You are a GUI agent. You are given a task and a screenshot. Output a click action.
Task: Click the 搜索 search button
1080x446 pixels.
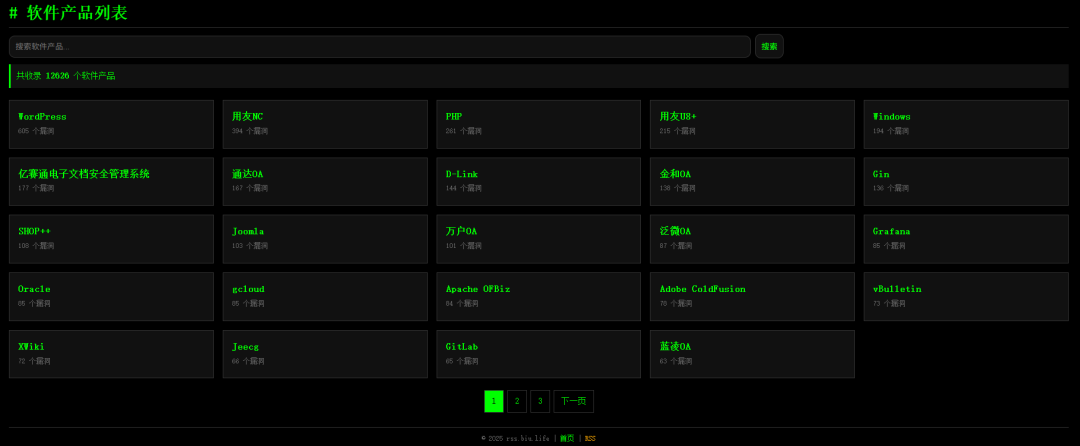click(769, 46)
